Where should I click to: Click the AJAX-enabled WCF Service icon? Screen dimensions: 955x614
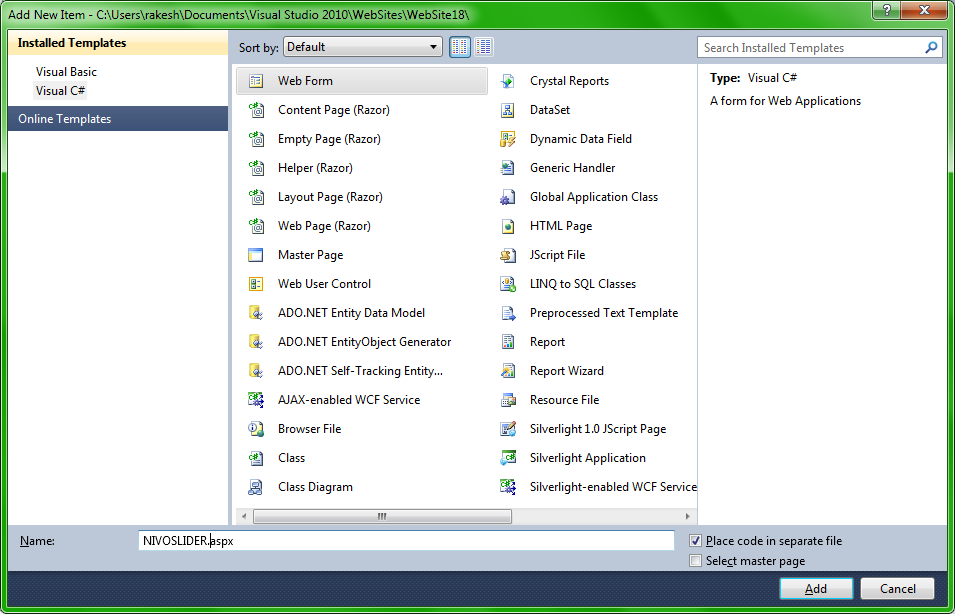(256, 400)
